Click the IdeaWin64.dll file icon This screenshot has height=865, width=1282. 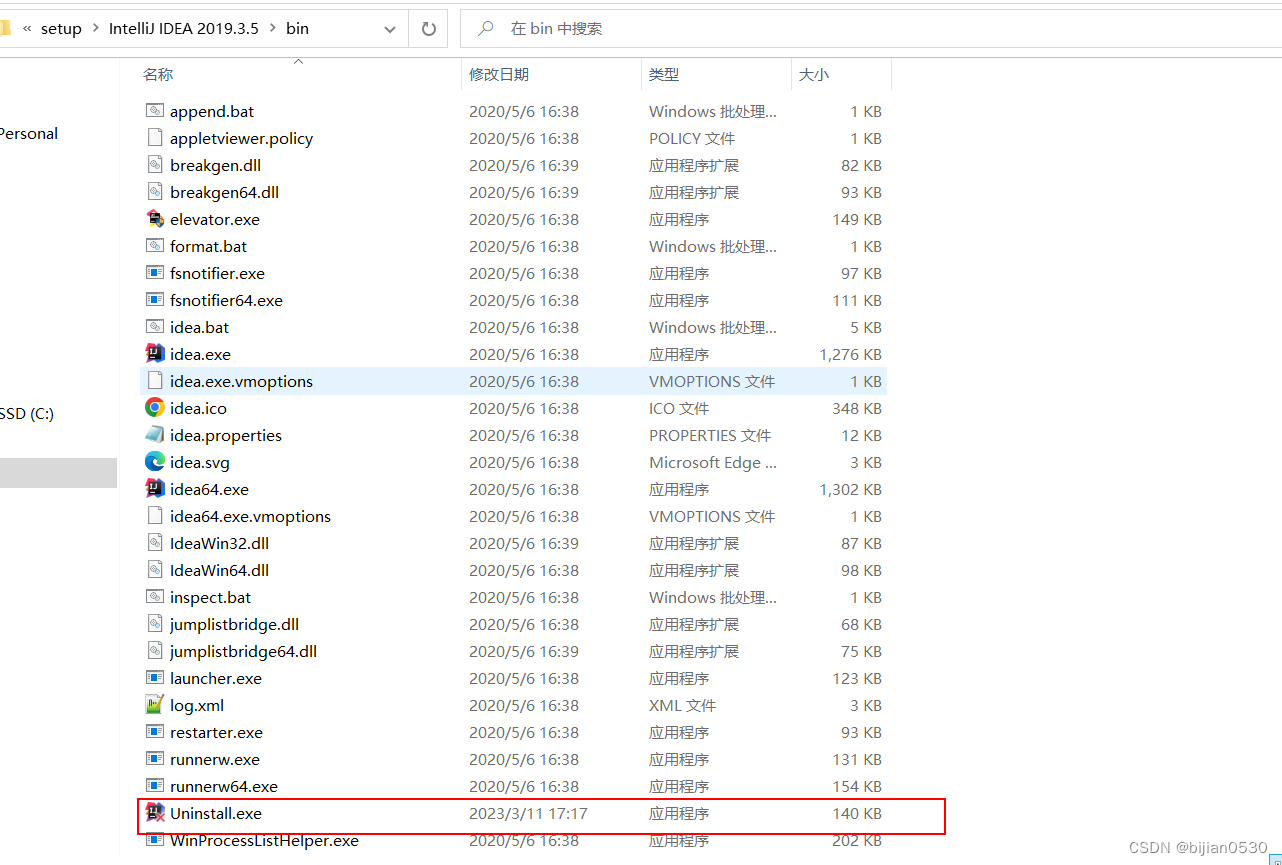click(154, 570)
